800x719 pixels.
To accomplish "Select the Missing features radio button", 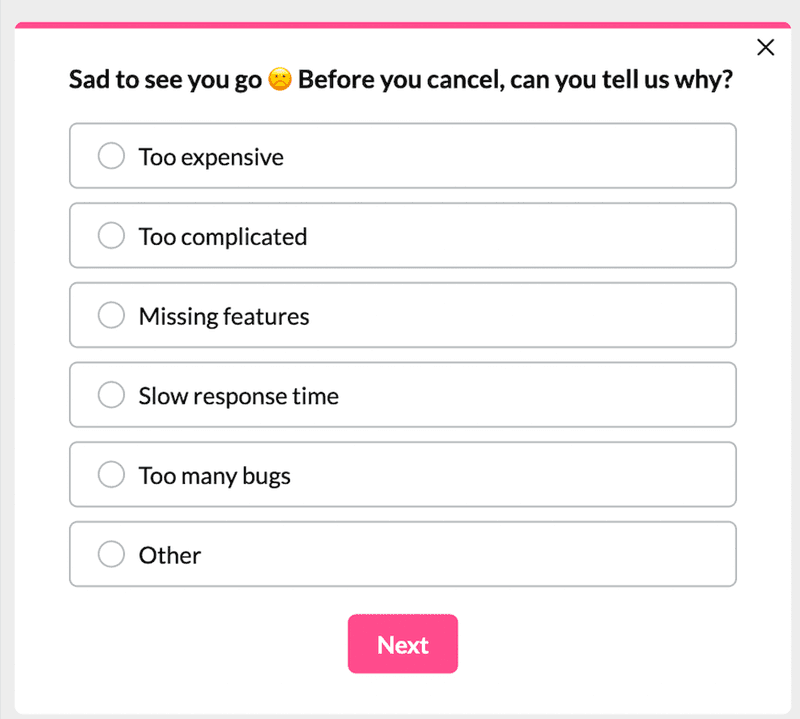I will [x=111, y=315].
